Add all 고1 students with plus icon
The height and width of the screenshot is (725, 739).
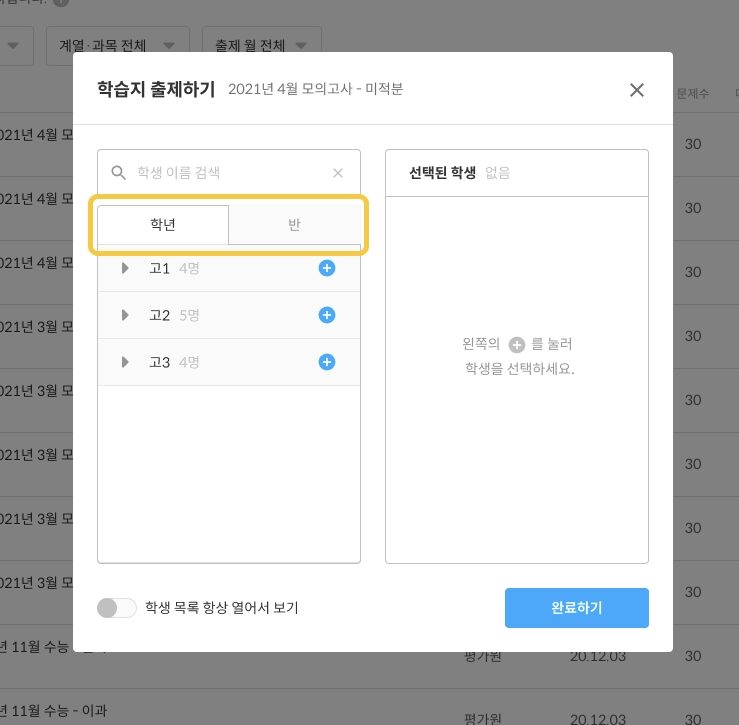pos(327,268)
